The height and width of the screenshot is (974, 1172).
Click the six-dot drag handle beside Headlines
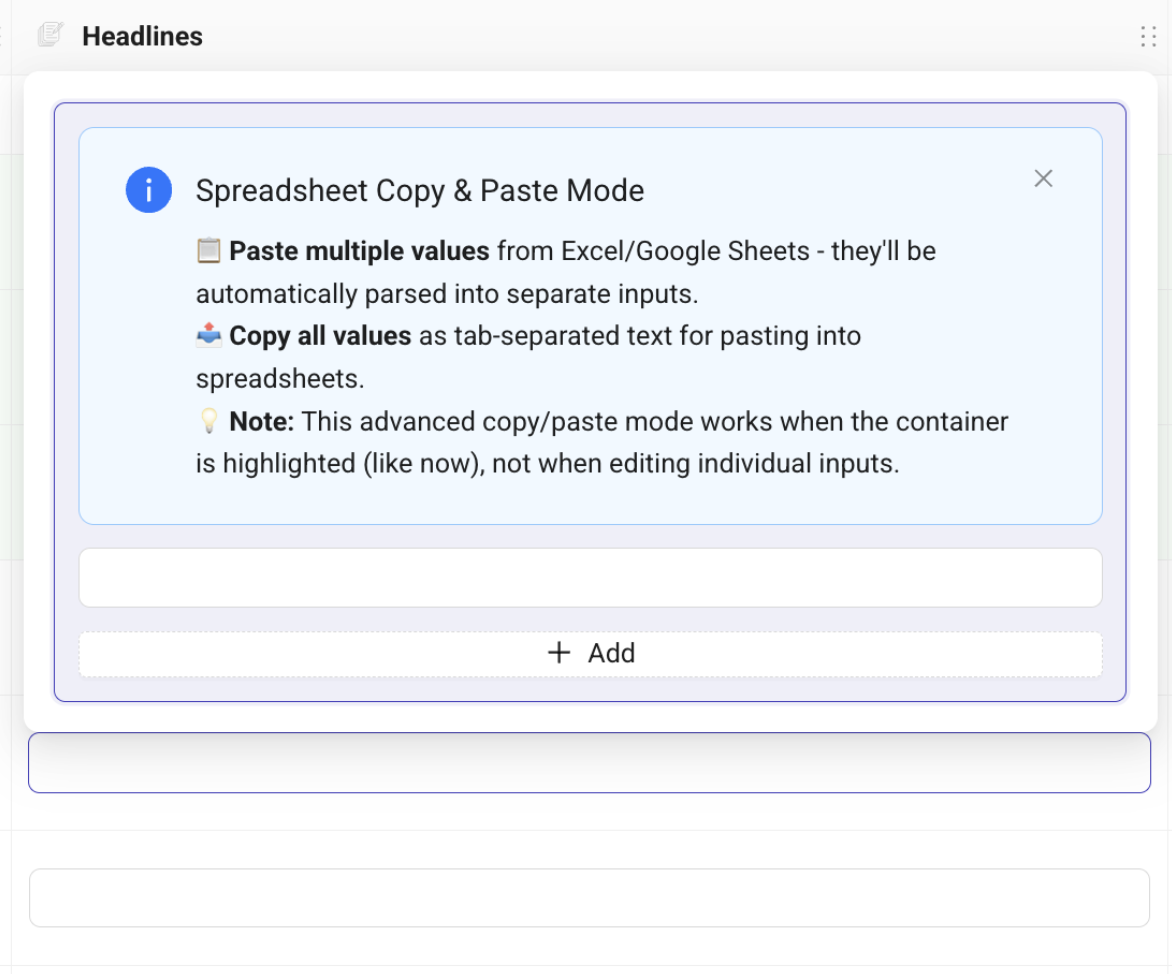[1147, 37]
